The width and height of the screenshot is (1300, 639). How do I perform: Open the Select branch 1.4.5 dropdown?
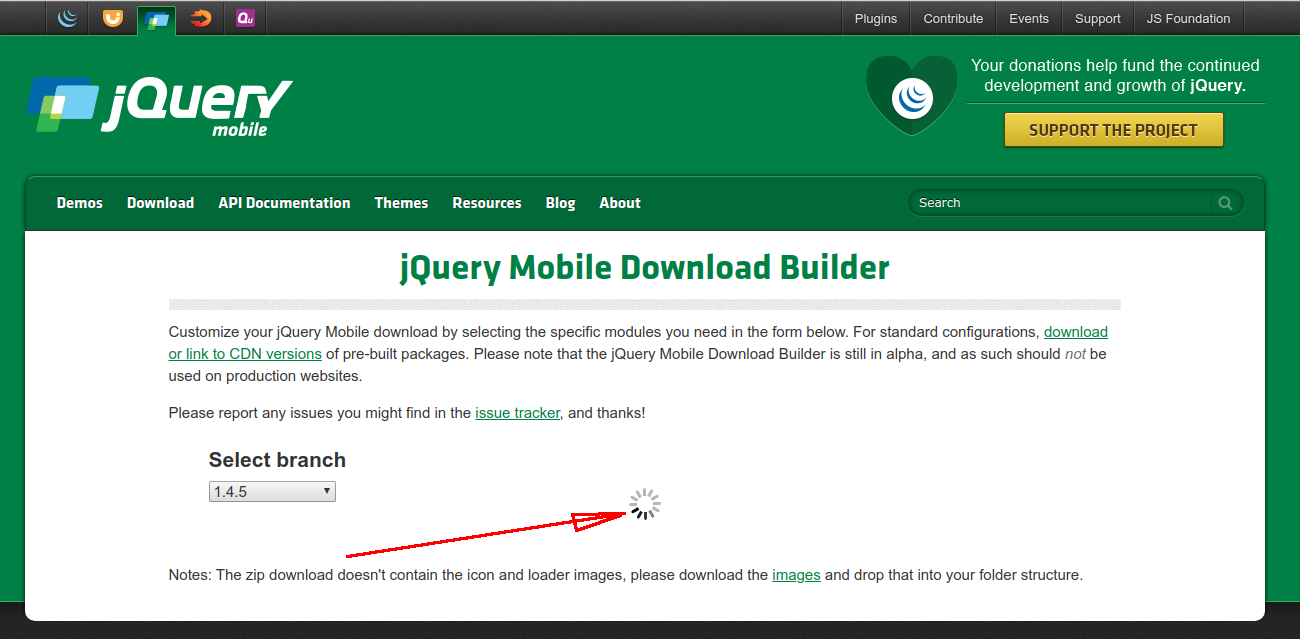[272, 491]
